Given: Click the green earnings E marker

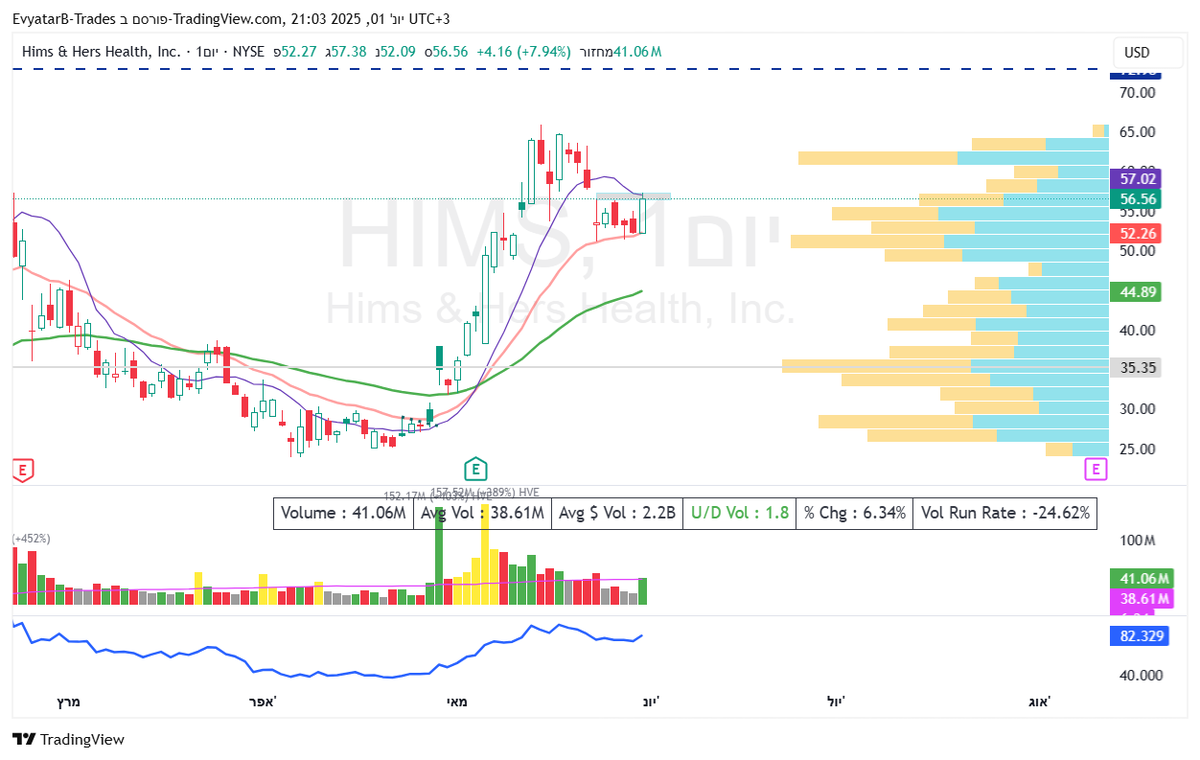Looking at the screenshot, I should (476, 469).
